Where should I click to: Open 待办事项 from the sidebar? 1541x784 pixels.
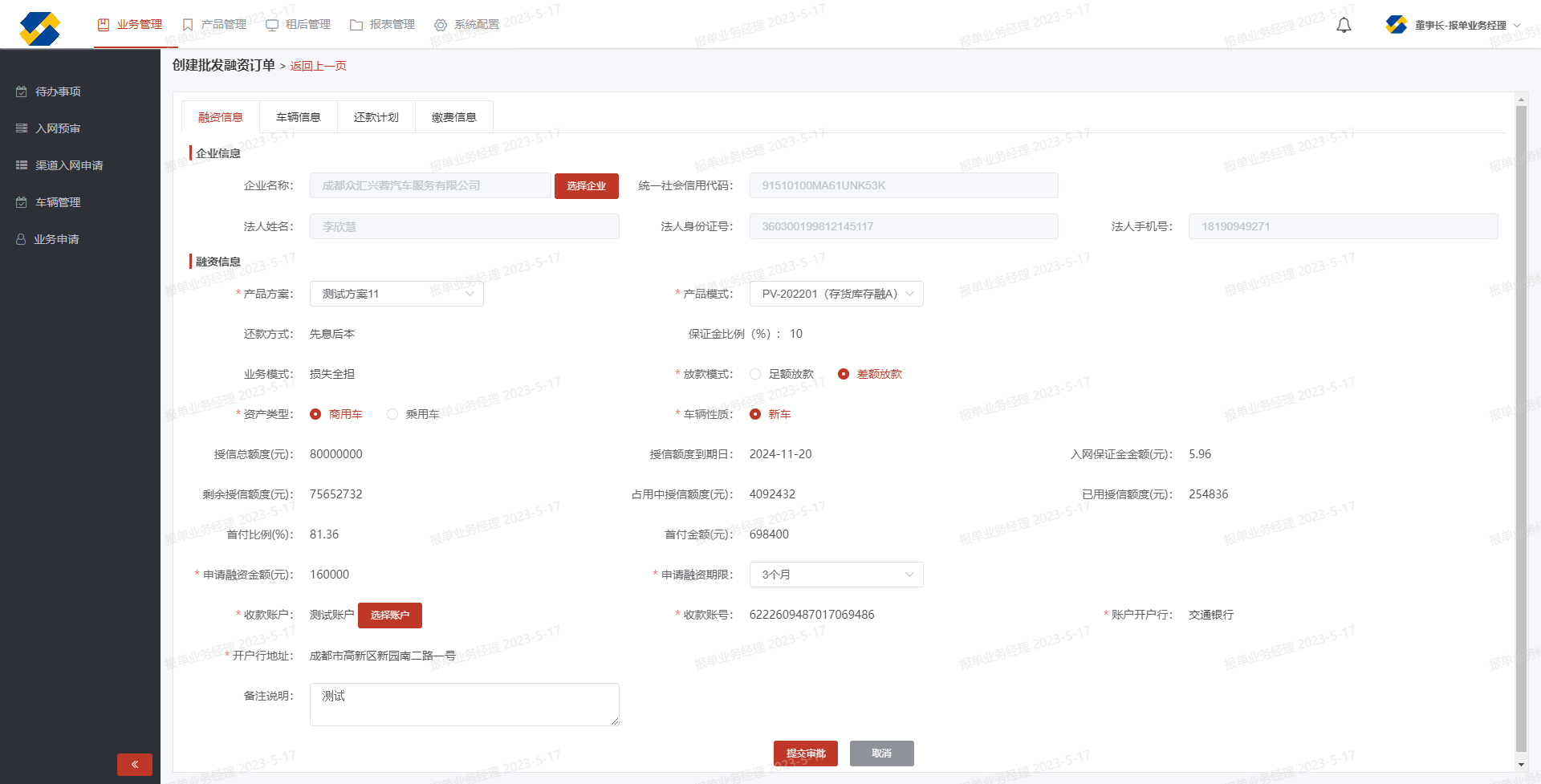58,91
